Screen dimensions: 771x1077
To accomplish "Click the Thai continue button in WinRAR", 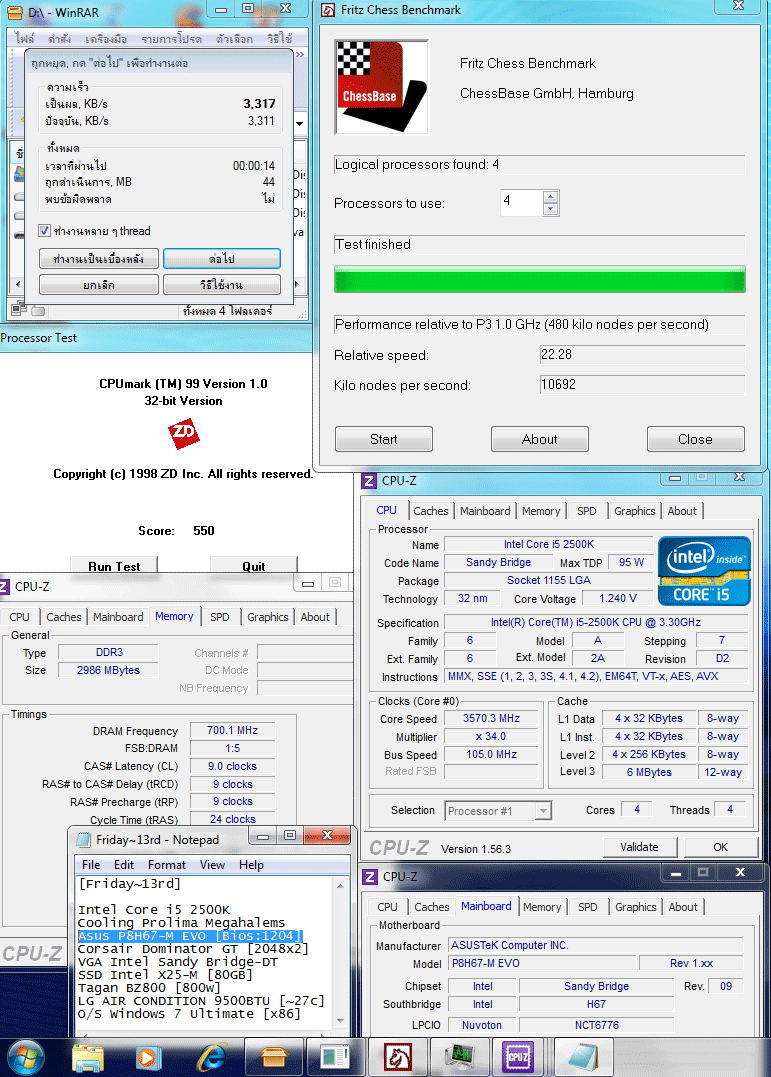I will [x=221, y=259].
